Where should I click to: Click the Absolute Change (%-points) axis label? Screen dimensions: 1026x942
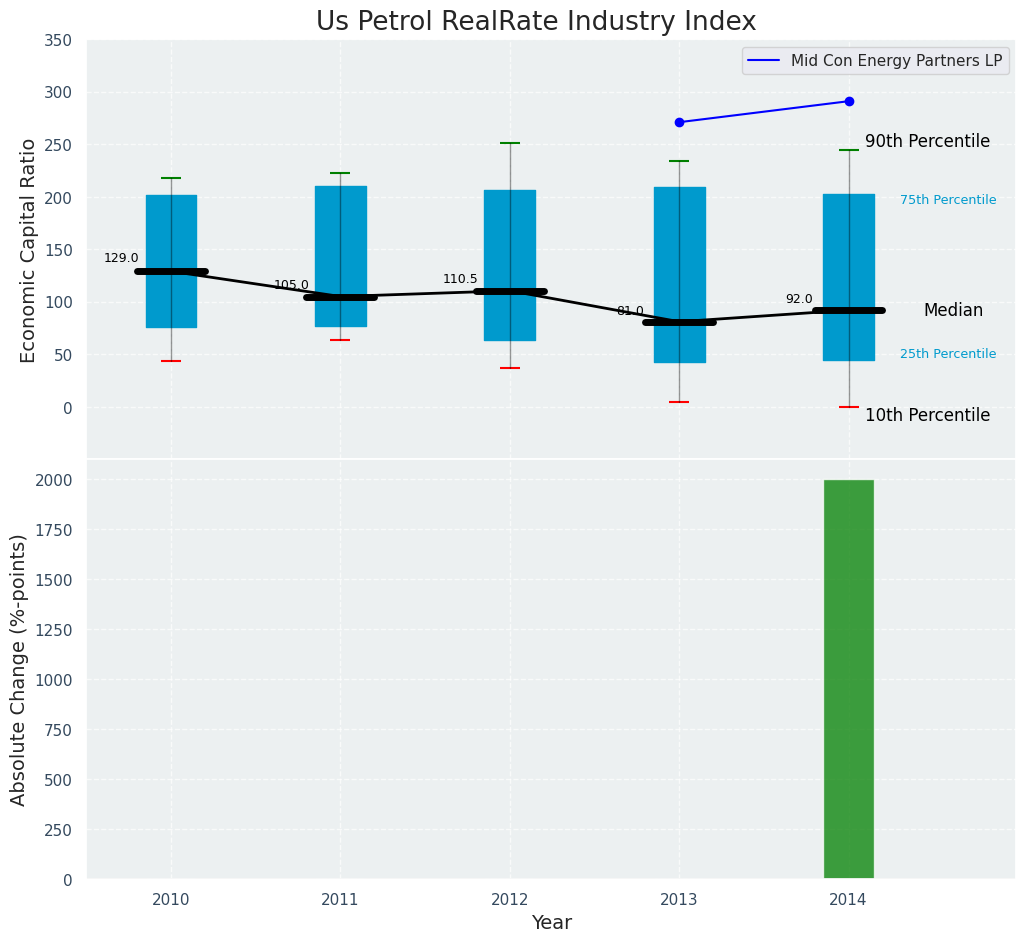coord(19,669)
